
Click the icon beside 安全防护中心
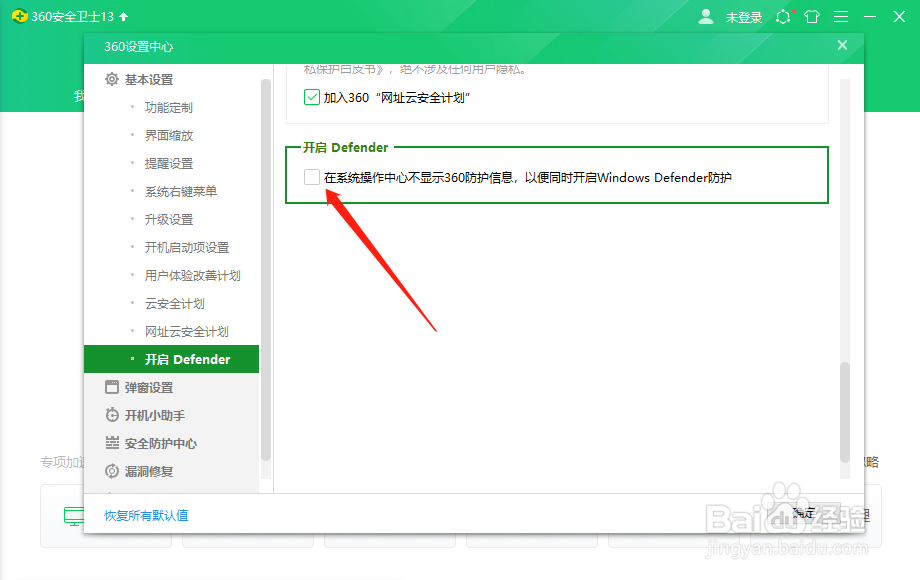coord(111,443)
